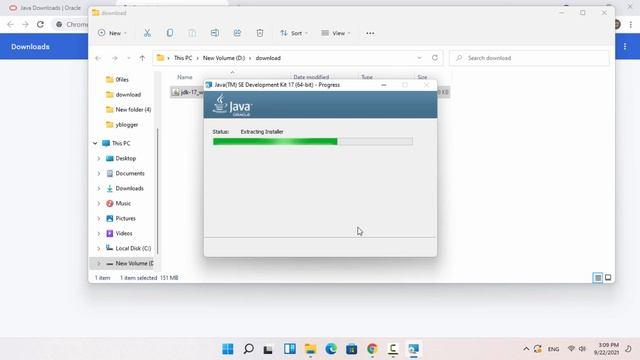
Task: Open Windows Start menu
Action: click(228, 349)
